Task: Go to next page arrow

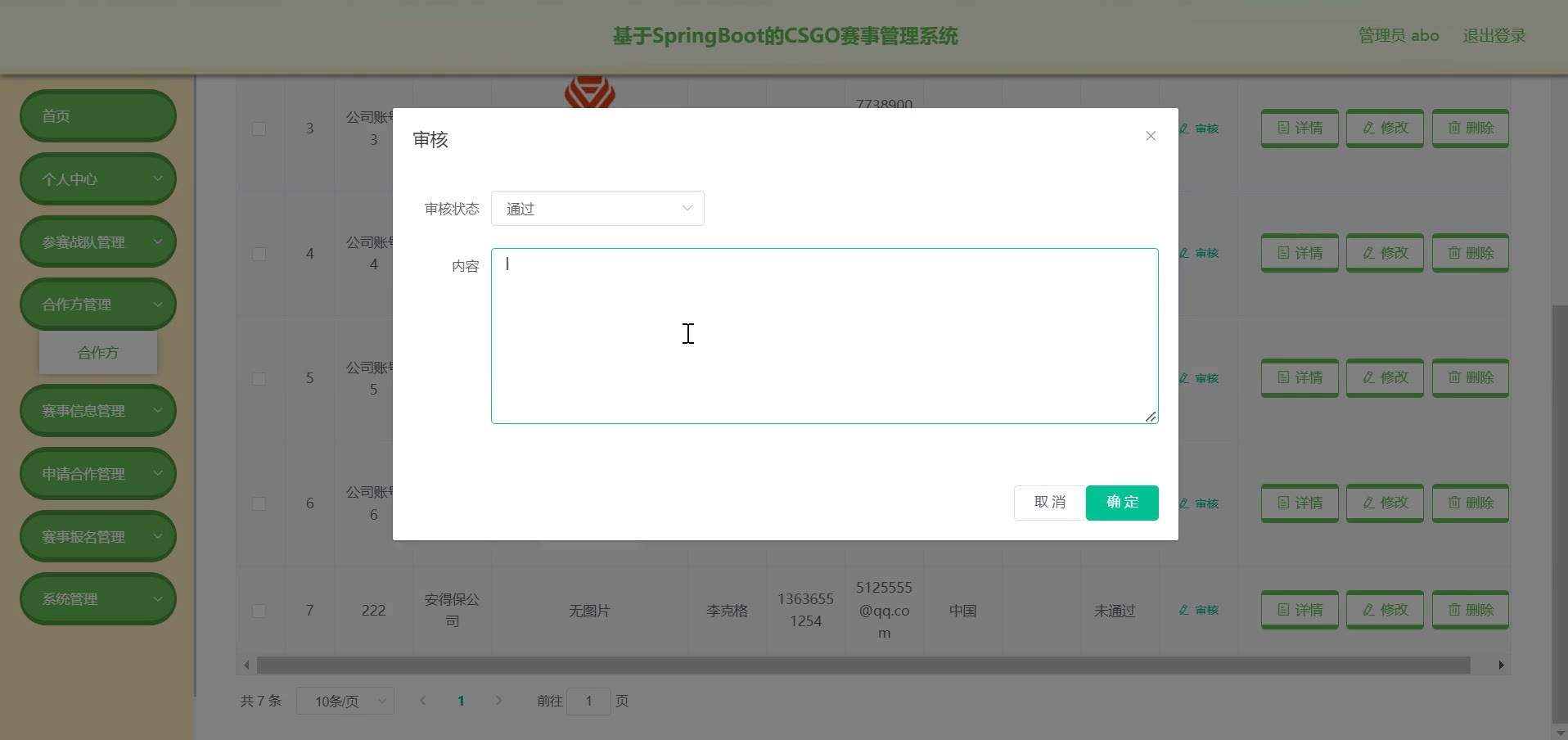Action: [x=499, y=701]
